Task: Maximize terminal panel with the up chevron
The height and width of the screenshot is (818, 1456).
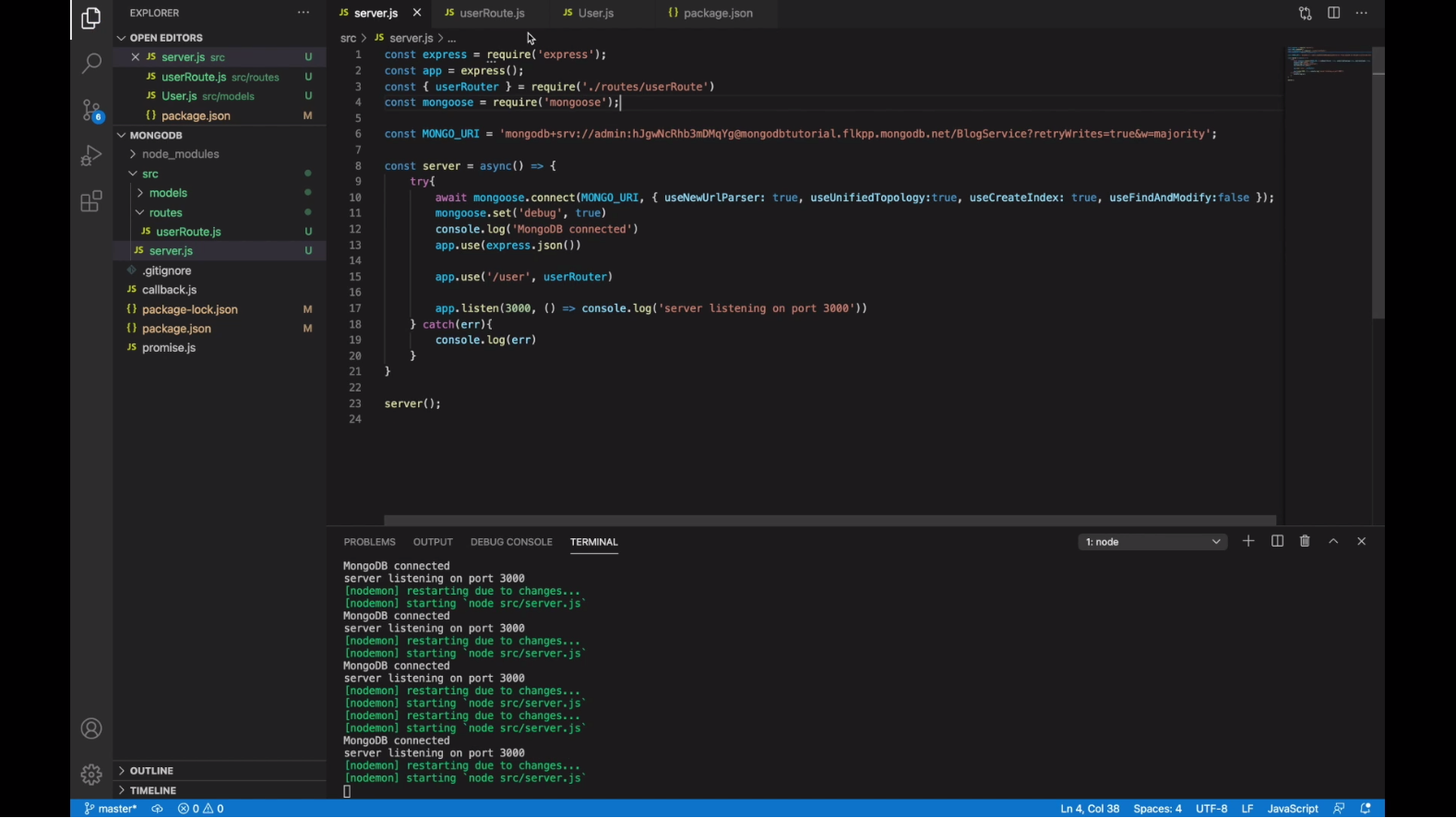Action: (x=1333, y=542)
